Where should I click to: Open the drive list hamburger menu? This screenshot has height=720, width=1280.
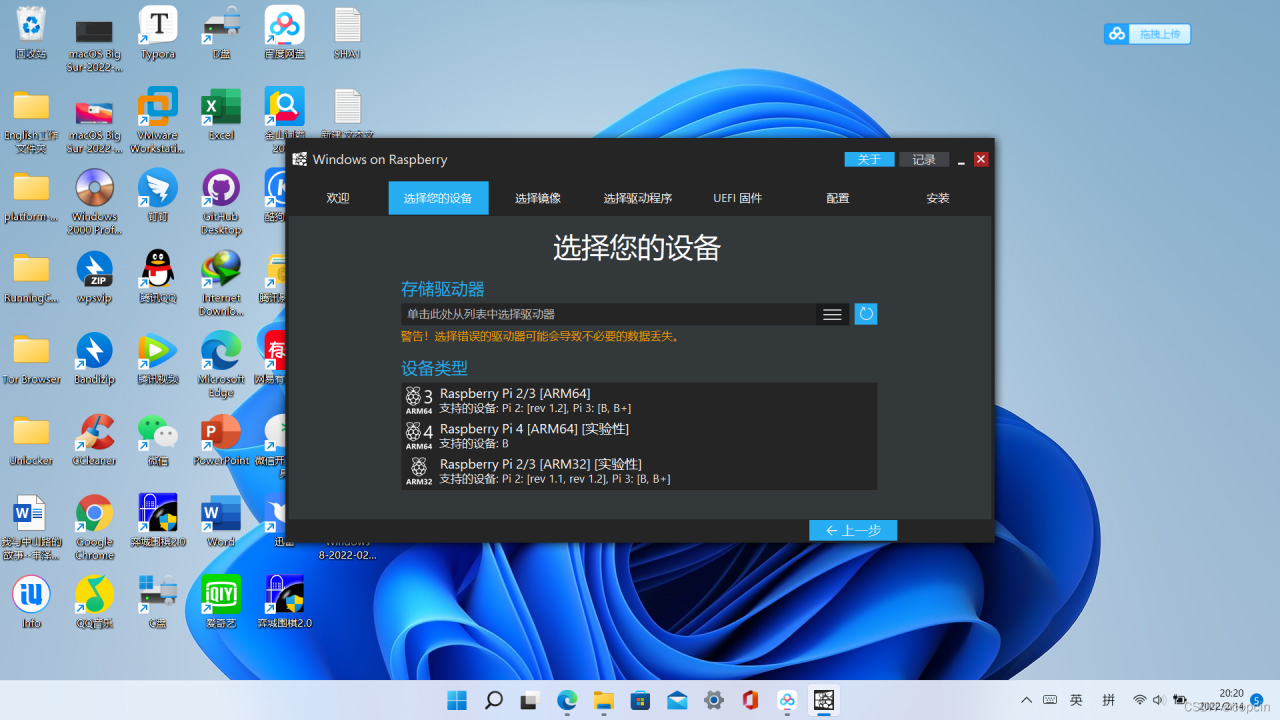832,314
